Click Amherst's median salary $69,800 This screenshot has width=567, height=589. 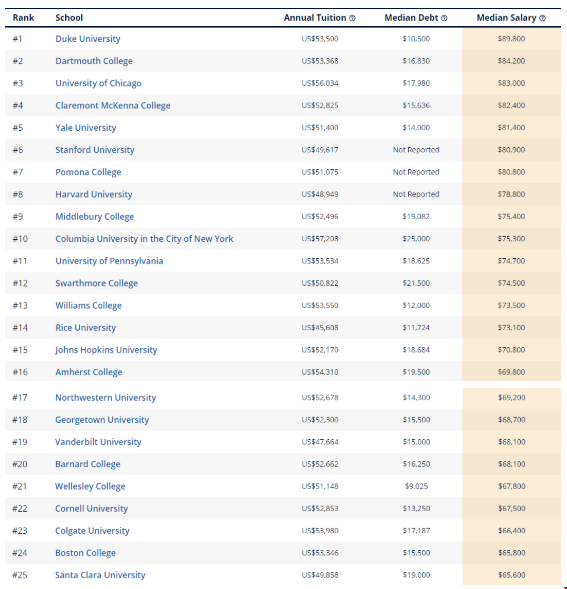[x=511, y=372]
